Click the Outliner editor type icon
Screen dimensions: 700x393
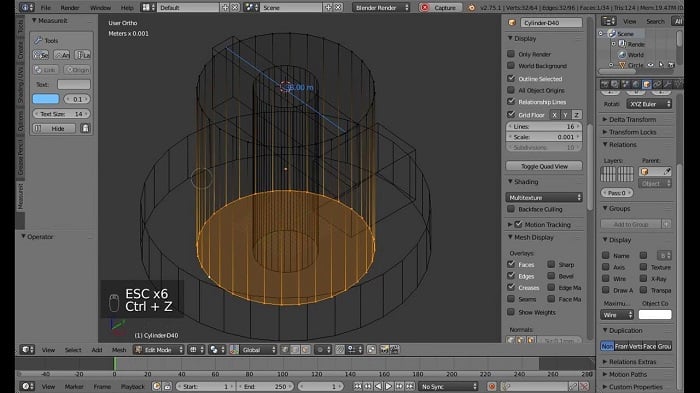[608, 21]
